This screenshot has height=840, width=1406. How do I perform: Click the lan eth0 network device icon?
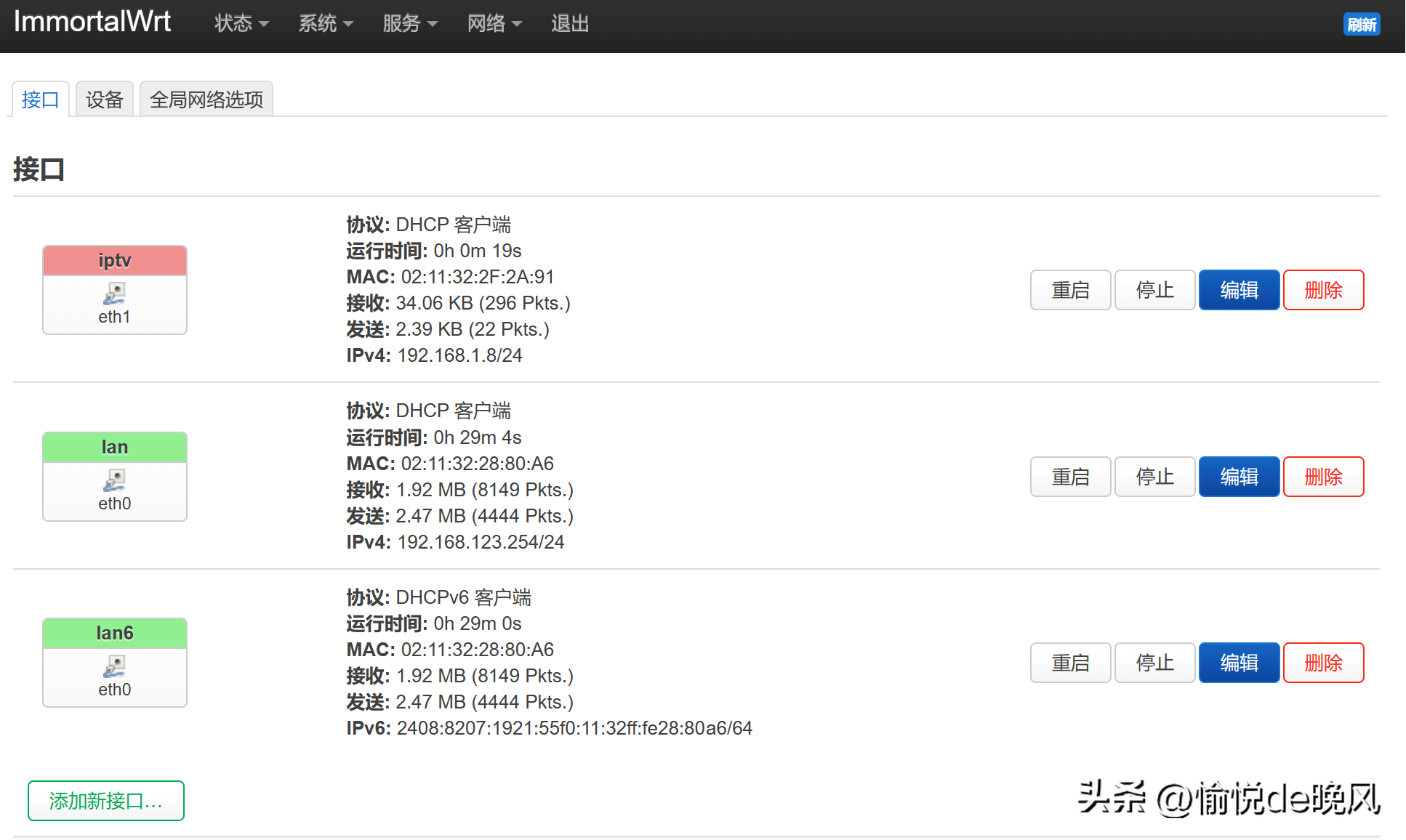(114, 480)
